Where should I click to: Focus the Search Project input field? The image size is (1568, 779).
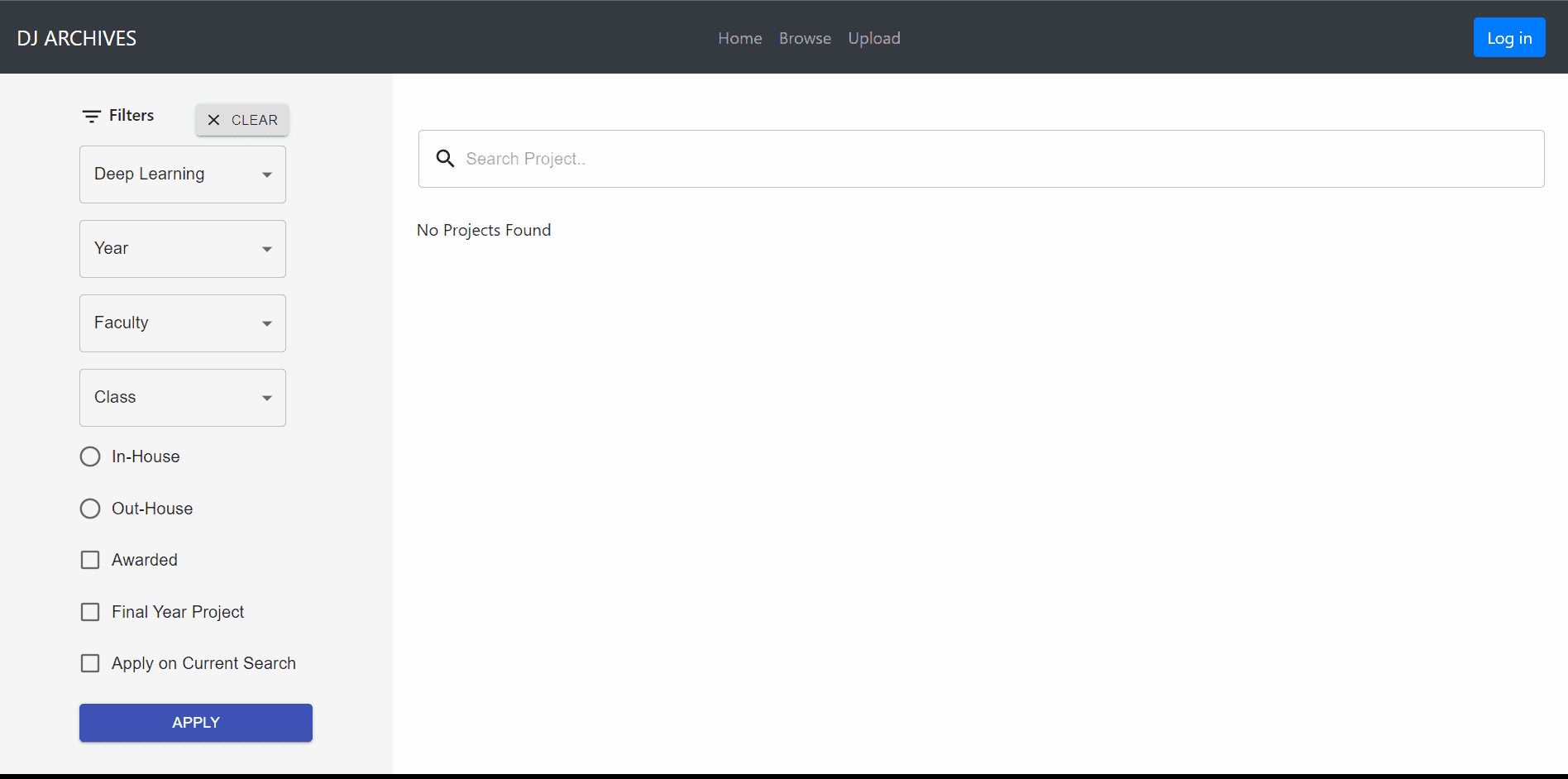981,159
